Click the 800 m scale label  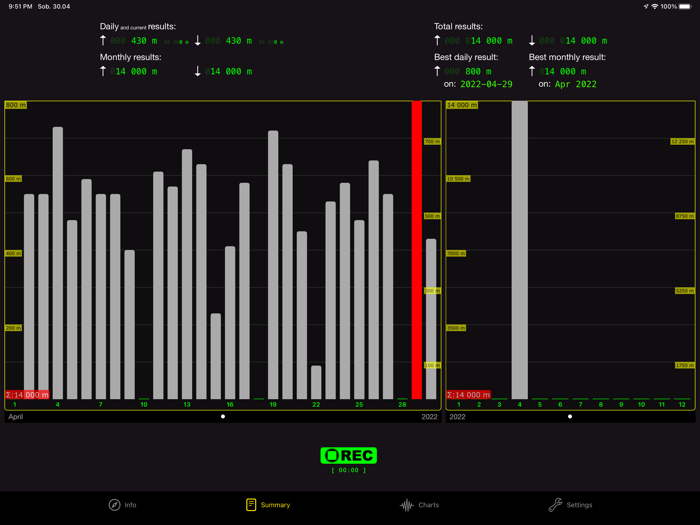click(x=16, y=105)
